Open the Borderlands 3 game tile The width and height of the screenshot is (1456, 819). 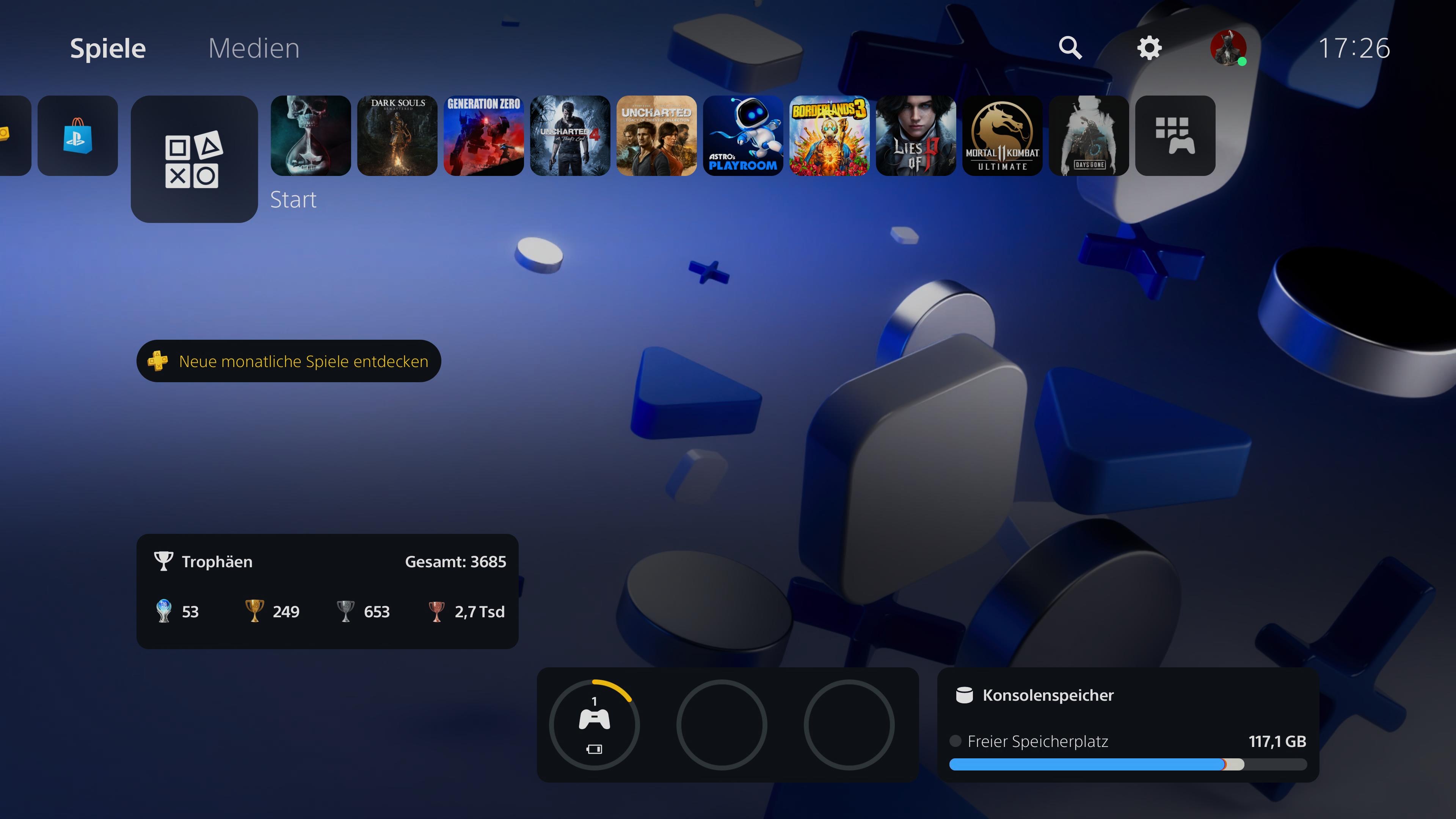pyautogui.click(x=829, y=136)
